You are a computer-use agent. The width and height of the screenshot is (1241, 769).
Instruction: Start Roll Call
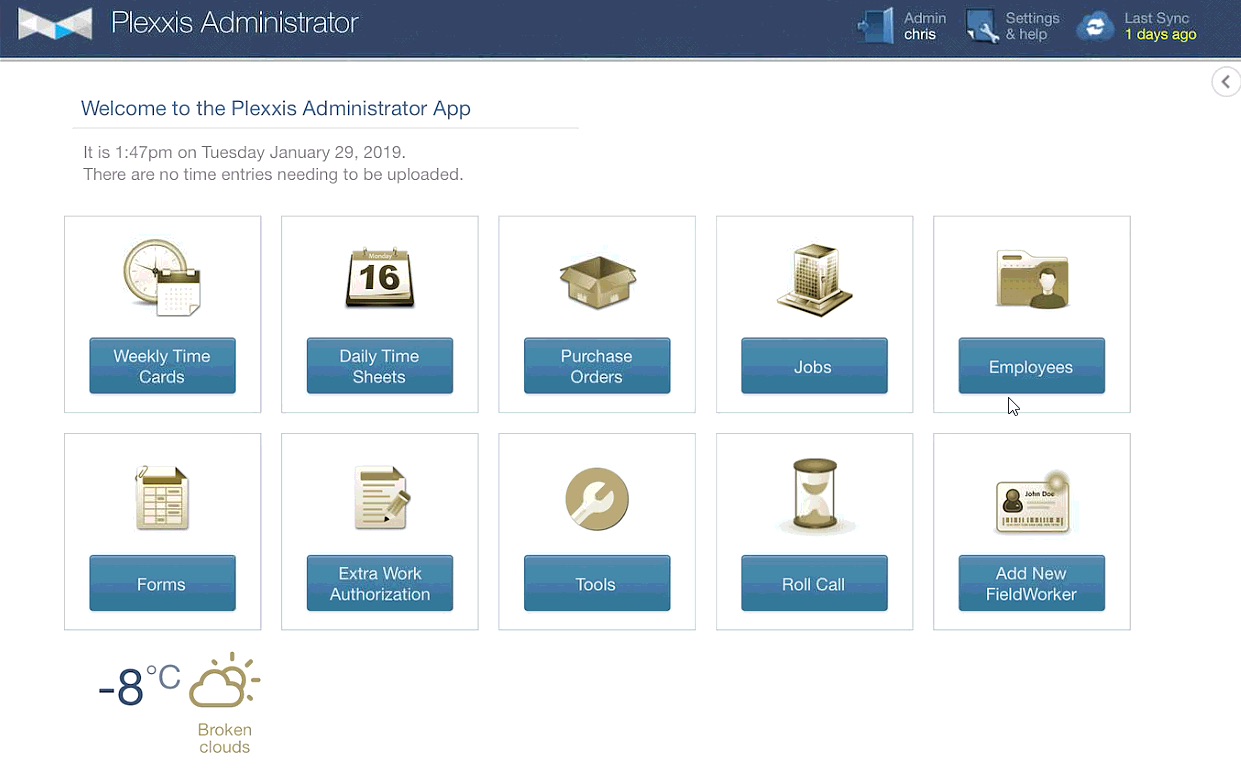click(x=814, y=583)
